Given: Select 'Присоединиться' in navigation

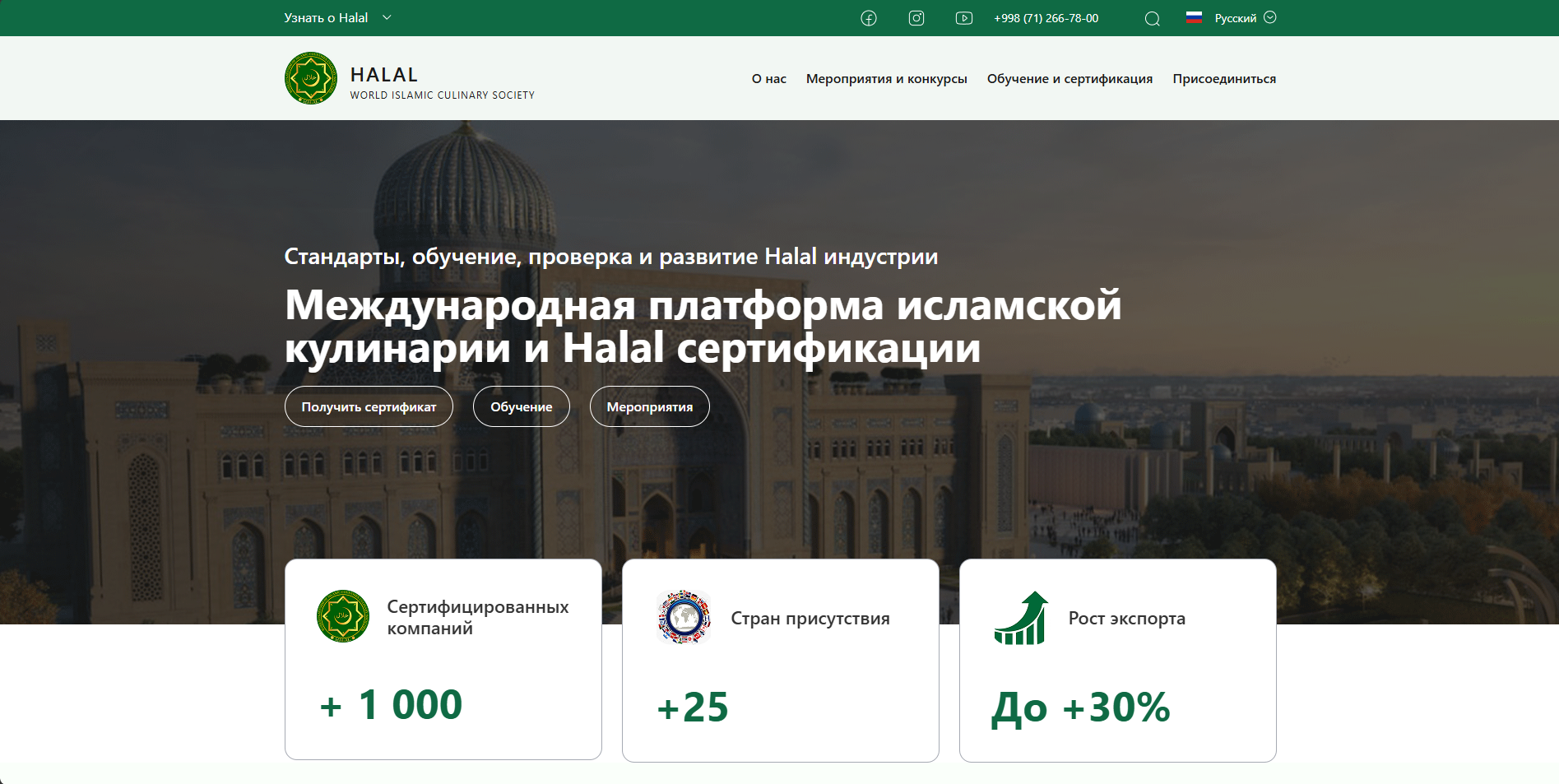Looking at the screenshot, I should [1224, 79].
